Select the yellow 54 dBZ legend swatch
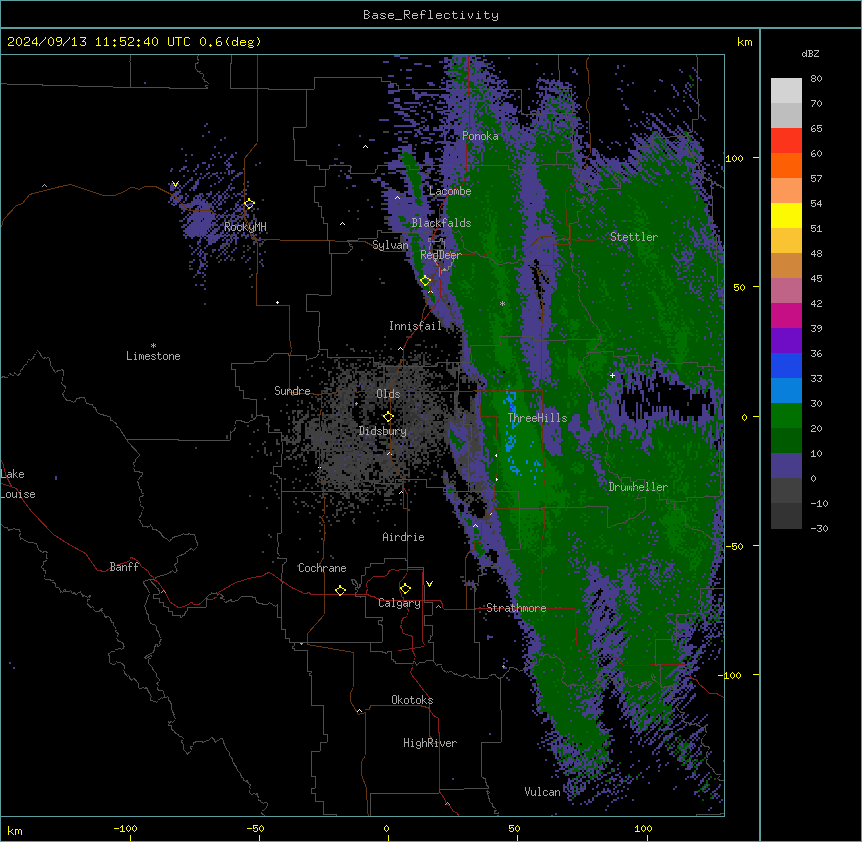 coord(786,215)
